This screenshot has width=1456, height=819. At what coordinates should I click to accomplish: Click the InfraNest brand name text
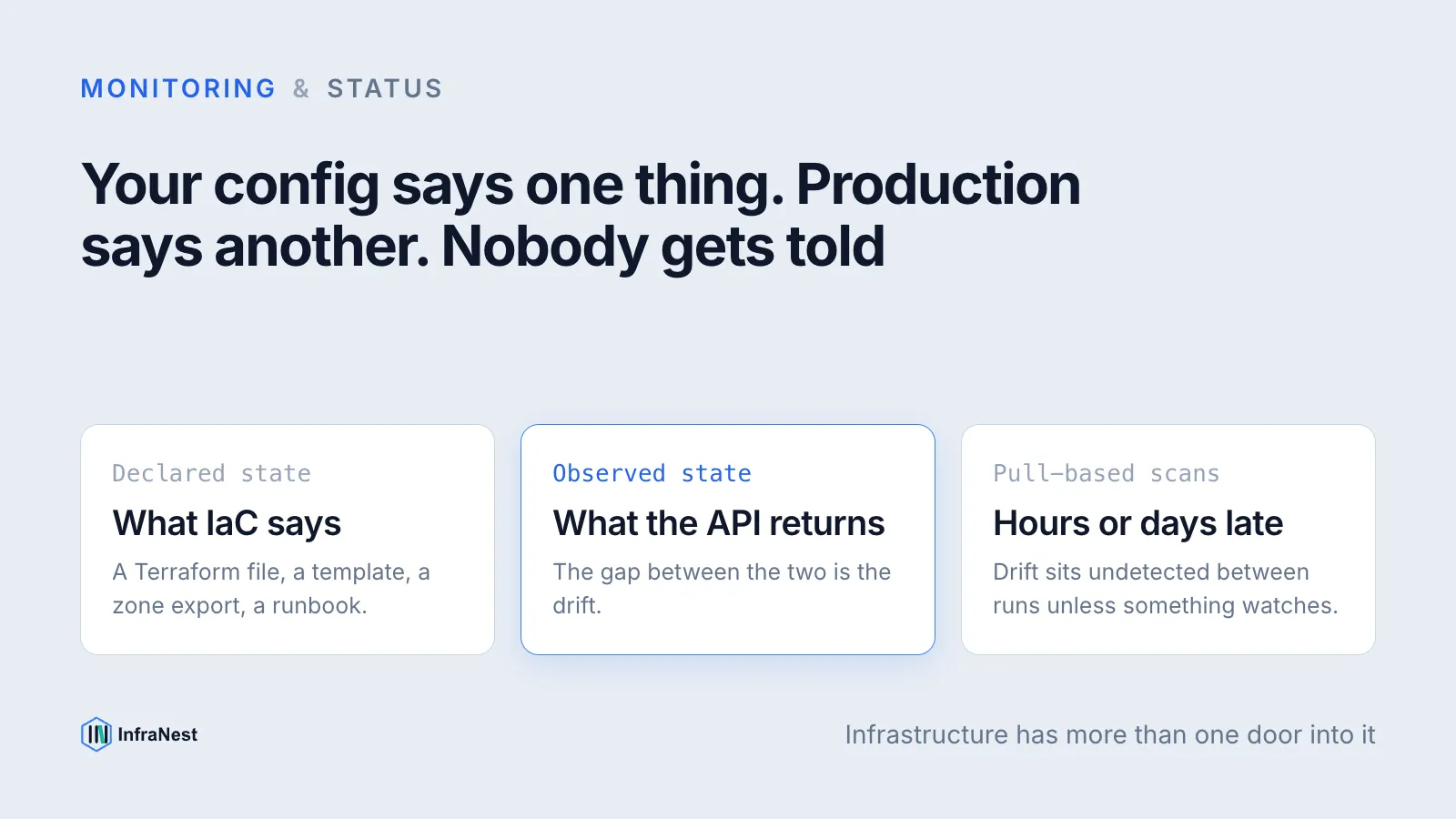(x=157, y=734)
